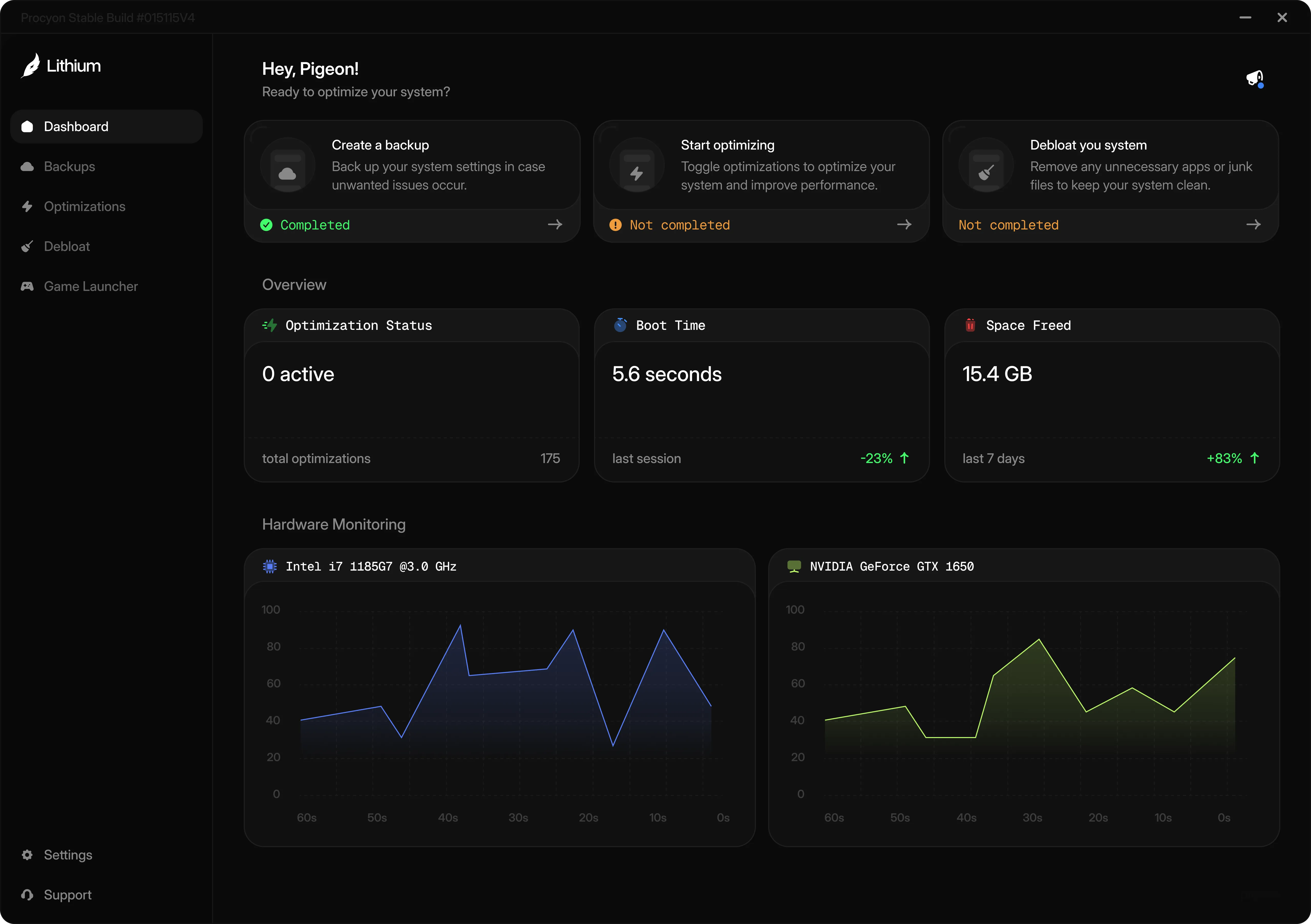This screenshot has height=924, width=1311.
Task: Click the cloud backup card icon
Action: 287,166
